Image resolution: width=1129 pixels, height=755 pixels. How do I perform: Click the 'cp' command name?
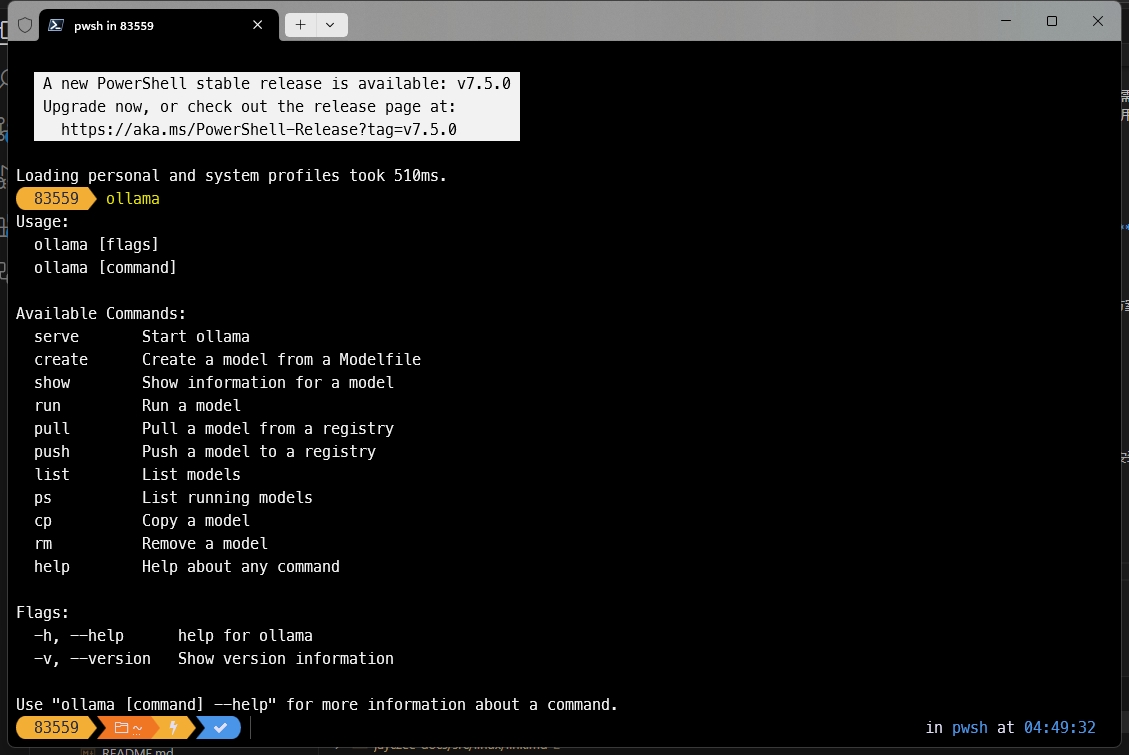pyautogui.click(x=42, y=521)
